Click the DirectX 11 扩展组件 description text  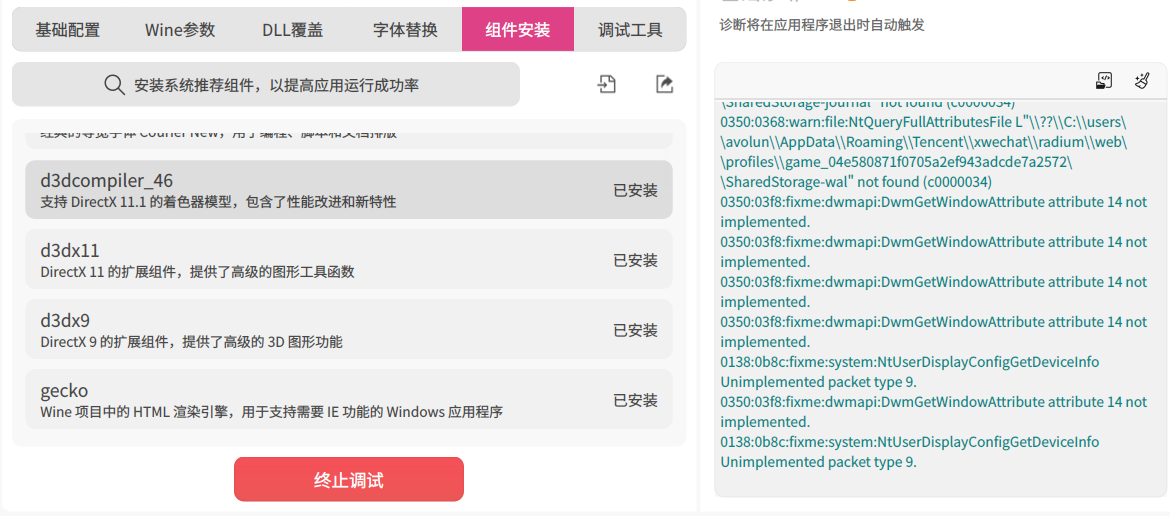coord(198,272)
